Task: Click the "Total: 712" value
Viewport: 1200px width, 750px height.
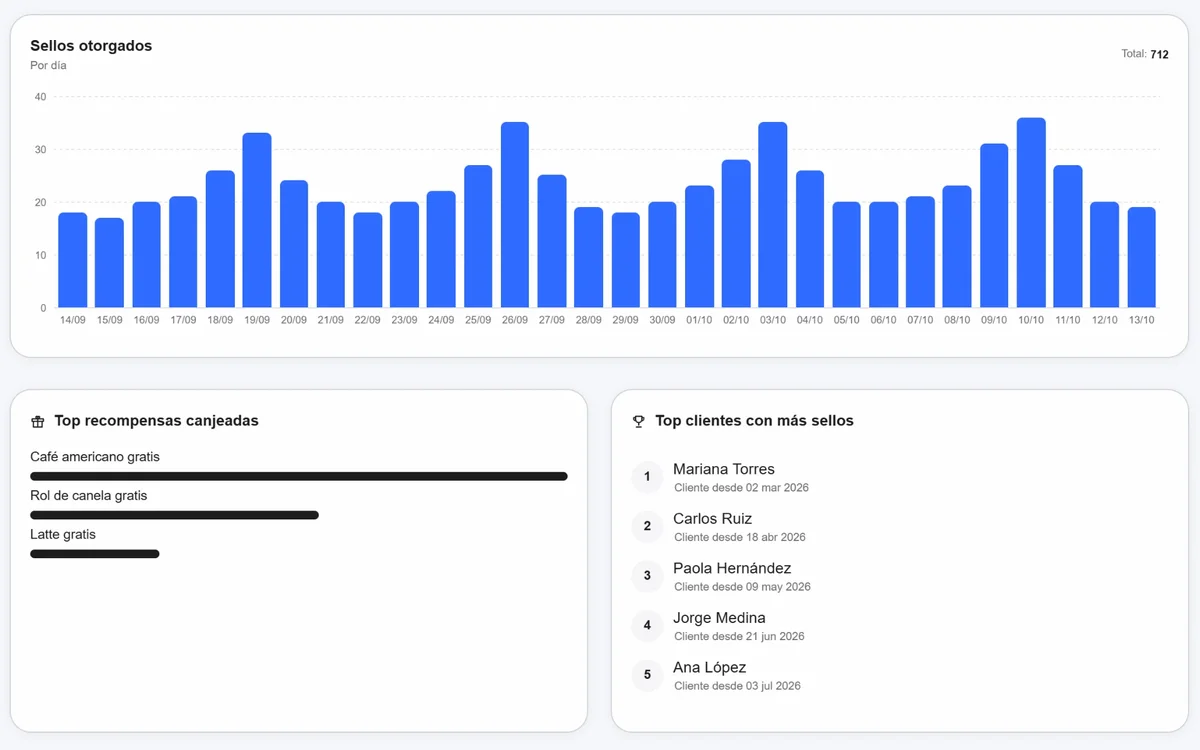Action: pyautogui.click(x=1145, y=54)
